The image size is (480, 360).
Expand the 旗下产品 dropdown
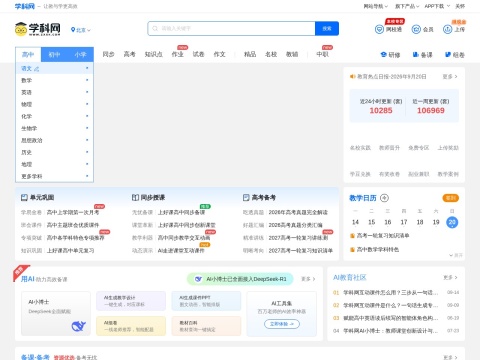pos(407,6)
